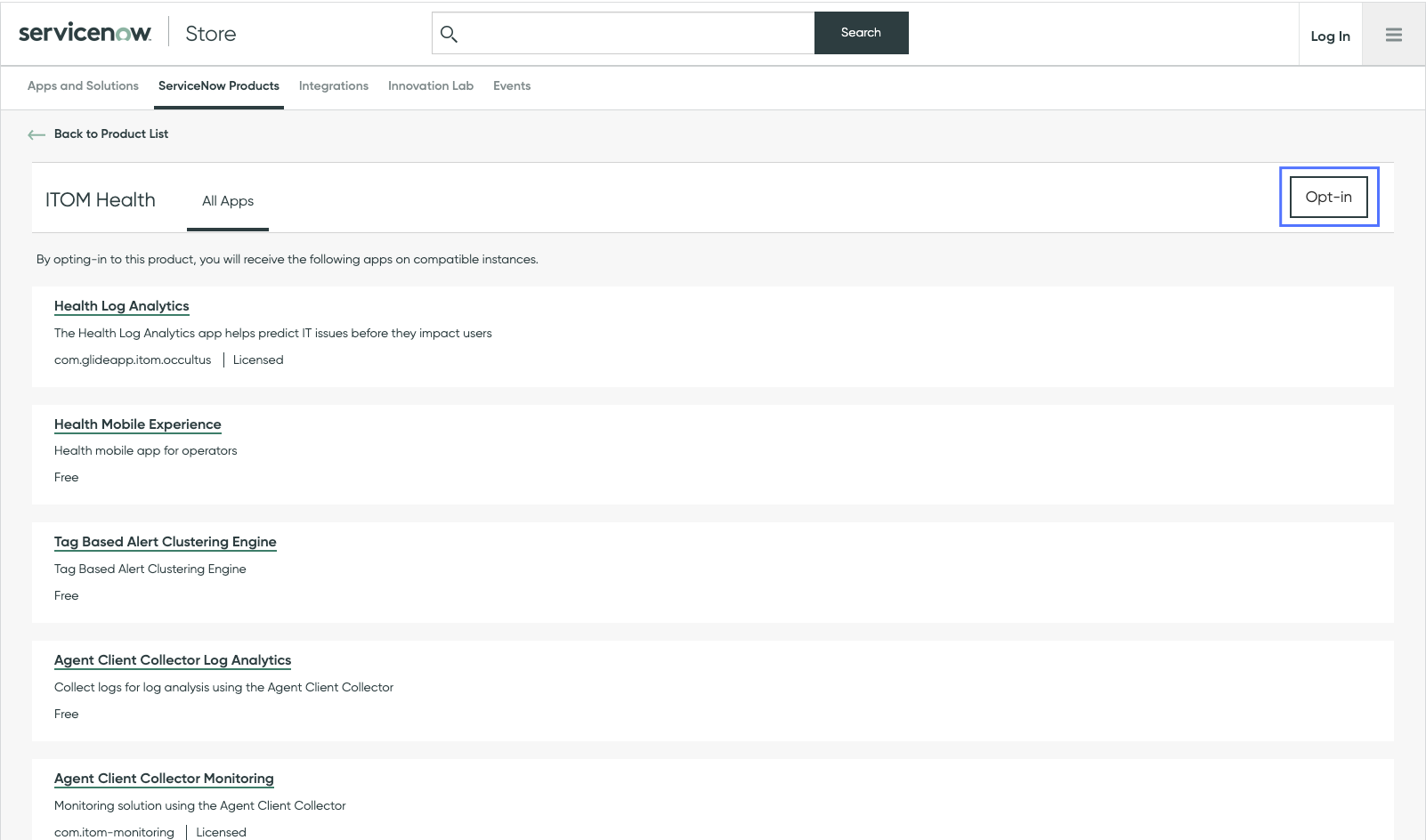This screenshot has height=840, width=1426.
Task: Click com.itom-monitoring identifier text
Action: point(114,833)
